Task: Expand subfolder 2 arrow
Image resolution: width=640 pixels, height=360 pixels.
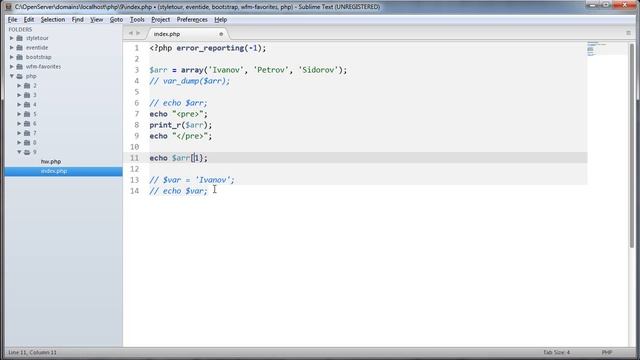Action: coord(19,86)
